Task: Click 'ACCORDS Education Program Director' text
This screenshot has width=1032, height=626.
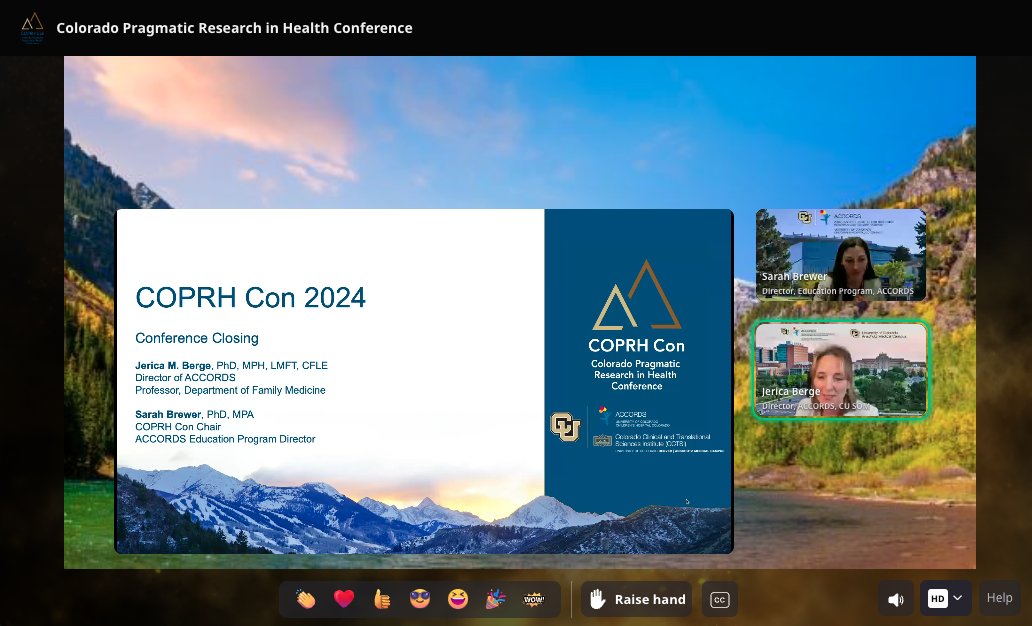Action: pyautogui.click(x=225, y=439)
